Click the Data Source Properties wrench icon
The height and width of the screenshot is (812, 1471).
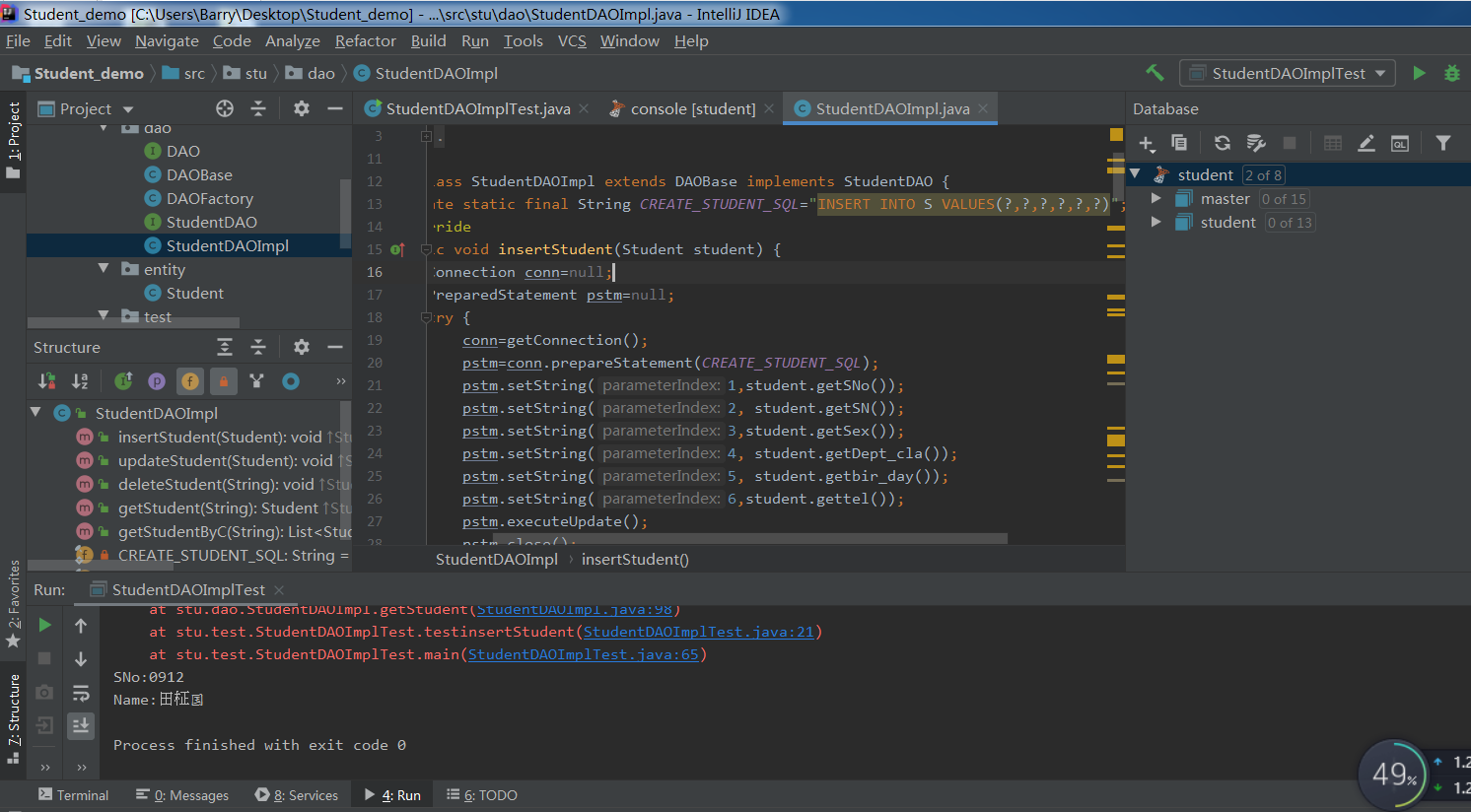coord(1256,143)
